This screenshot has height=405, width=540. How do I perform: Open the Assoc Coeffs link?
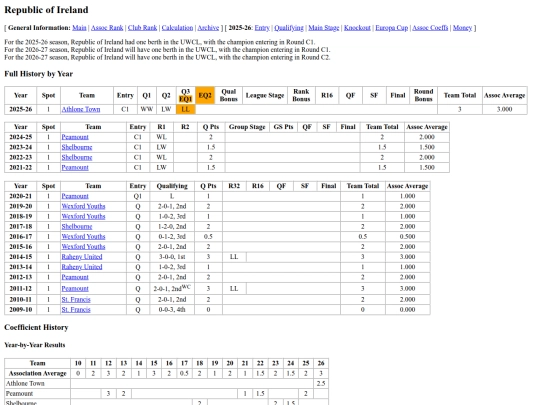pos(430,28)
